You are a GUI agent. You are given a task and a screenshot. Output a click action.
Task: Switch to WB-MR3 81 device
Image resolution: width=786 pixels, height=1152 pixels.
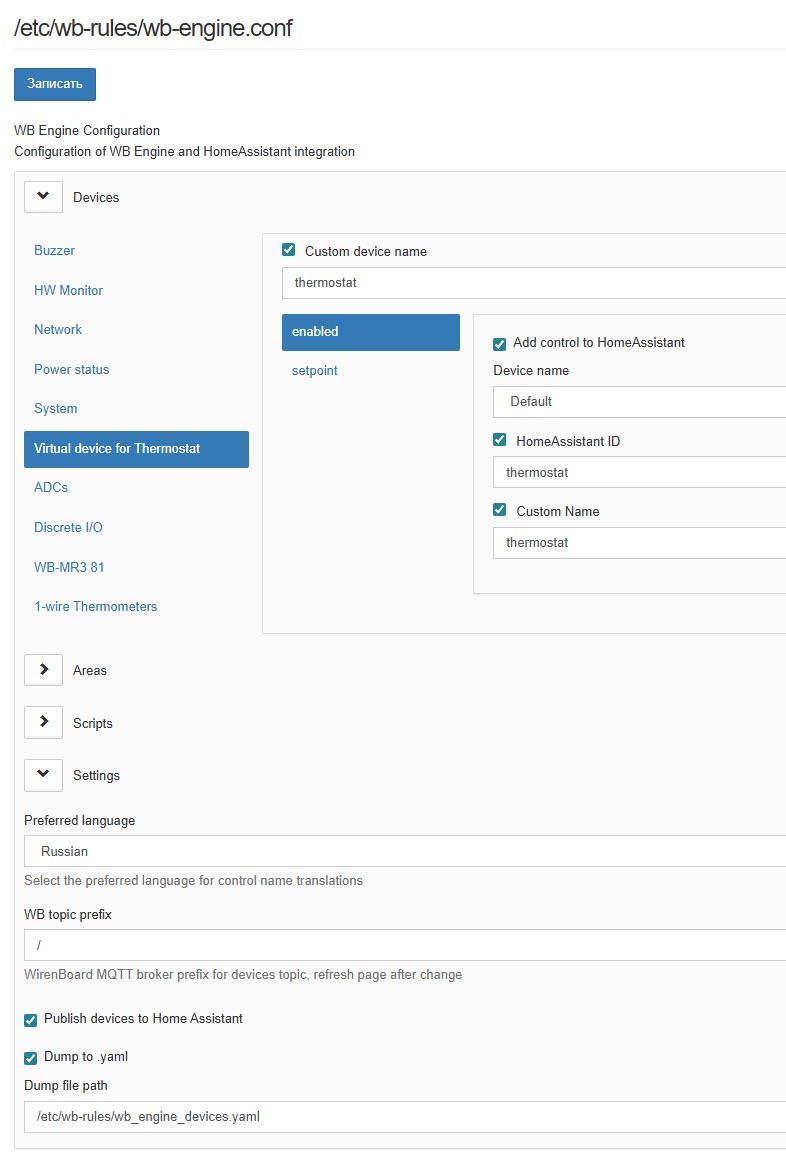click(69, 567)
